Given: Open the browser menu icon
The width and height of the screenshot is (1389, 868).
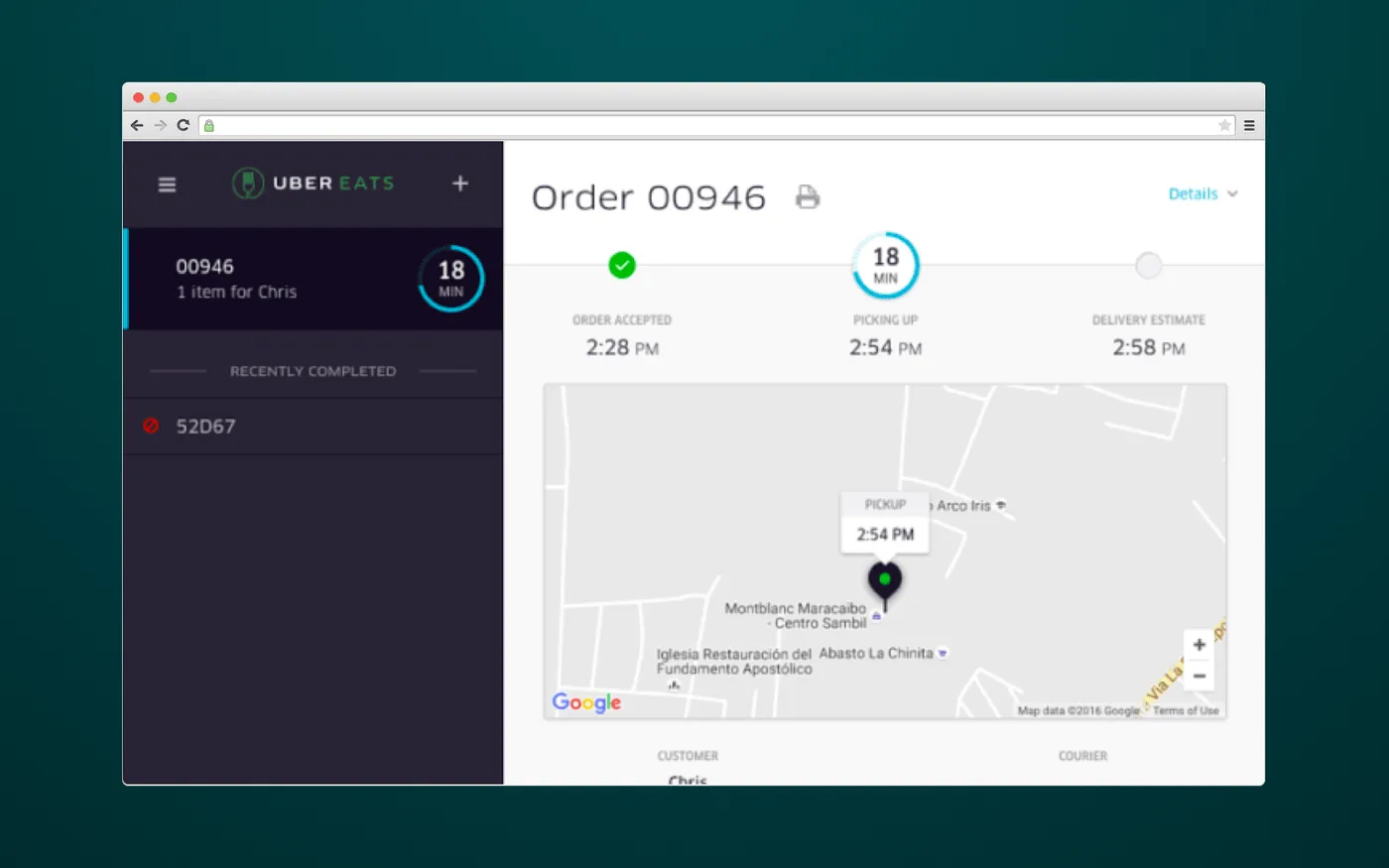Looking at the screenshot, I should tap(1248, 125).
